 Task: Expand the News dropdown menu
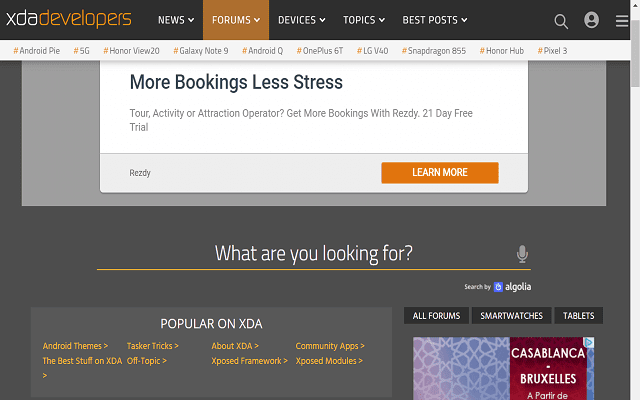tap(175, 20)
